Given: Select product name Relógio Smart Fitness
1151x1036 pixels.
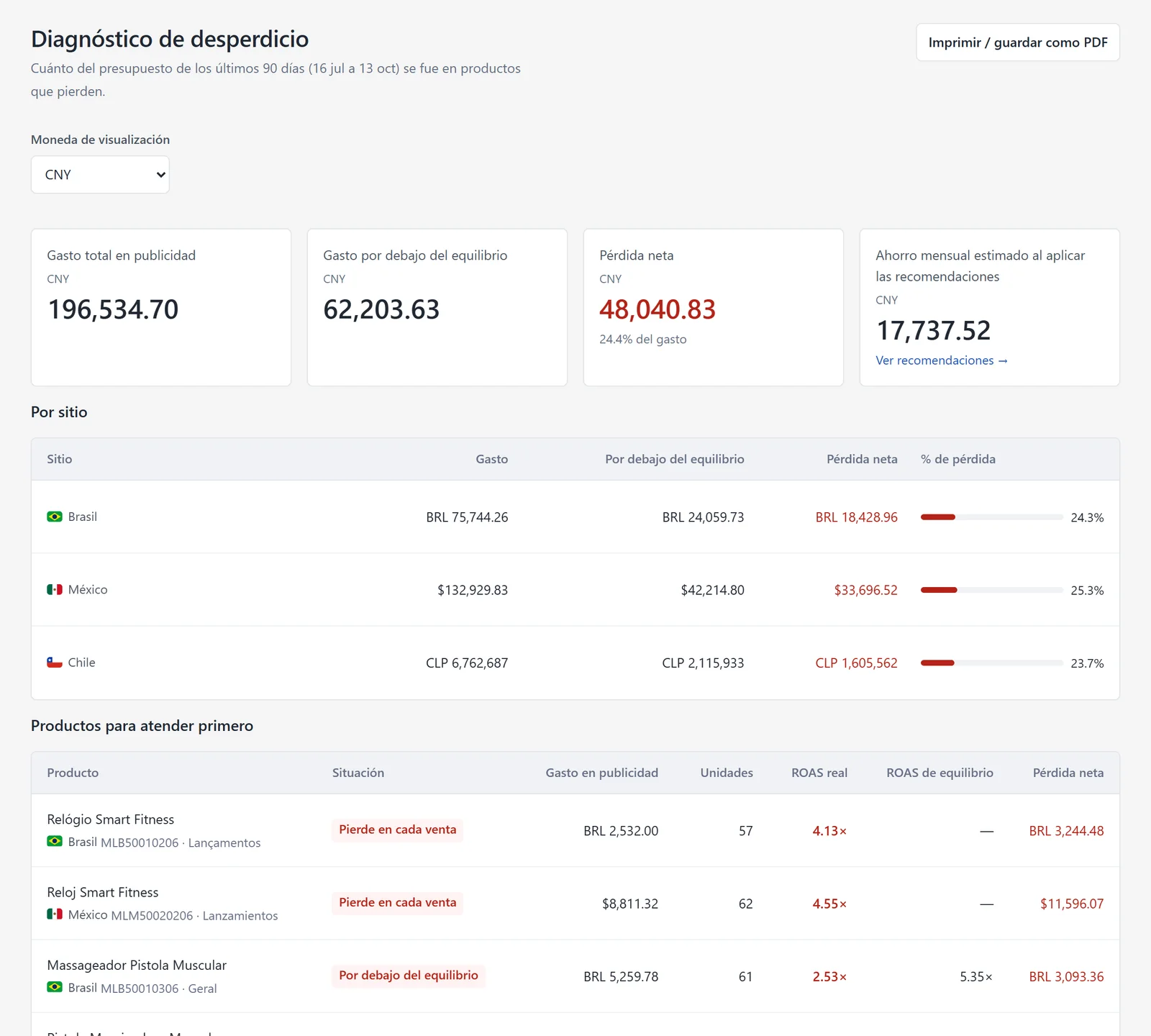Looking at the screenshot, I should pyautogui.click(x=111, y=819).
